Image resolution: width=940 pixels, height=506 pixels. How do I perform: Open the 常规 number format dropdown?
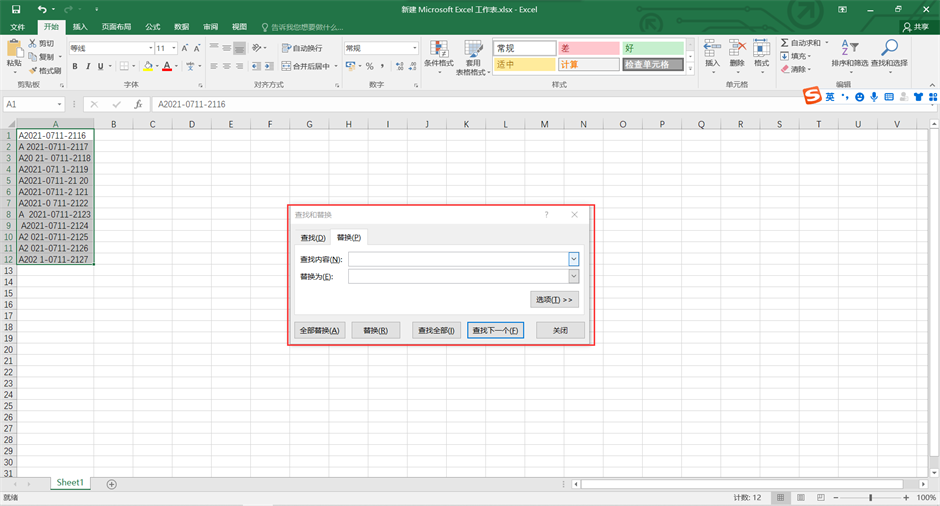point(415,48)
